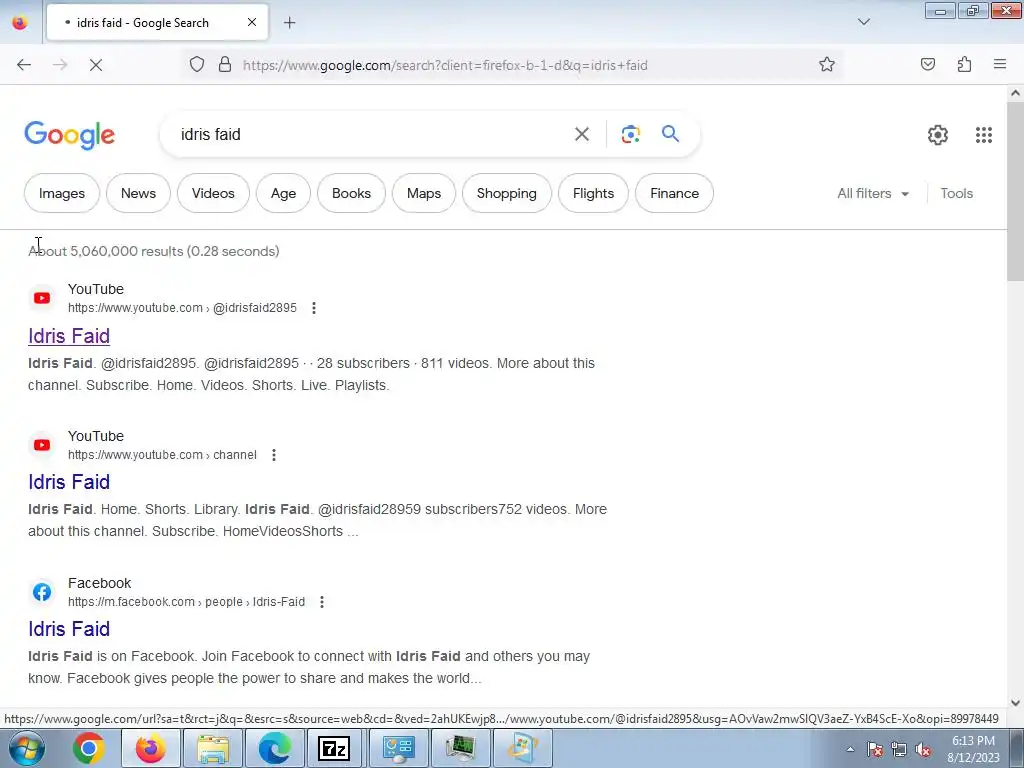Close the idris faid search tab

pos(252,23)
